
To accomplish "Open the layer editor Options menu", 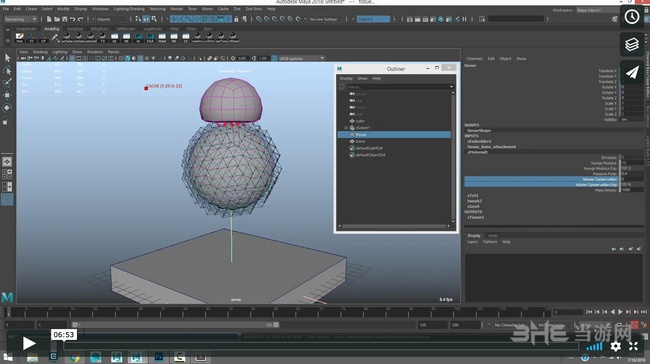I will click(x=490, y=242).
